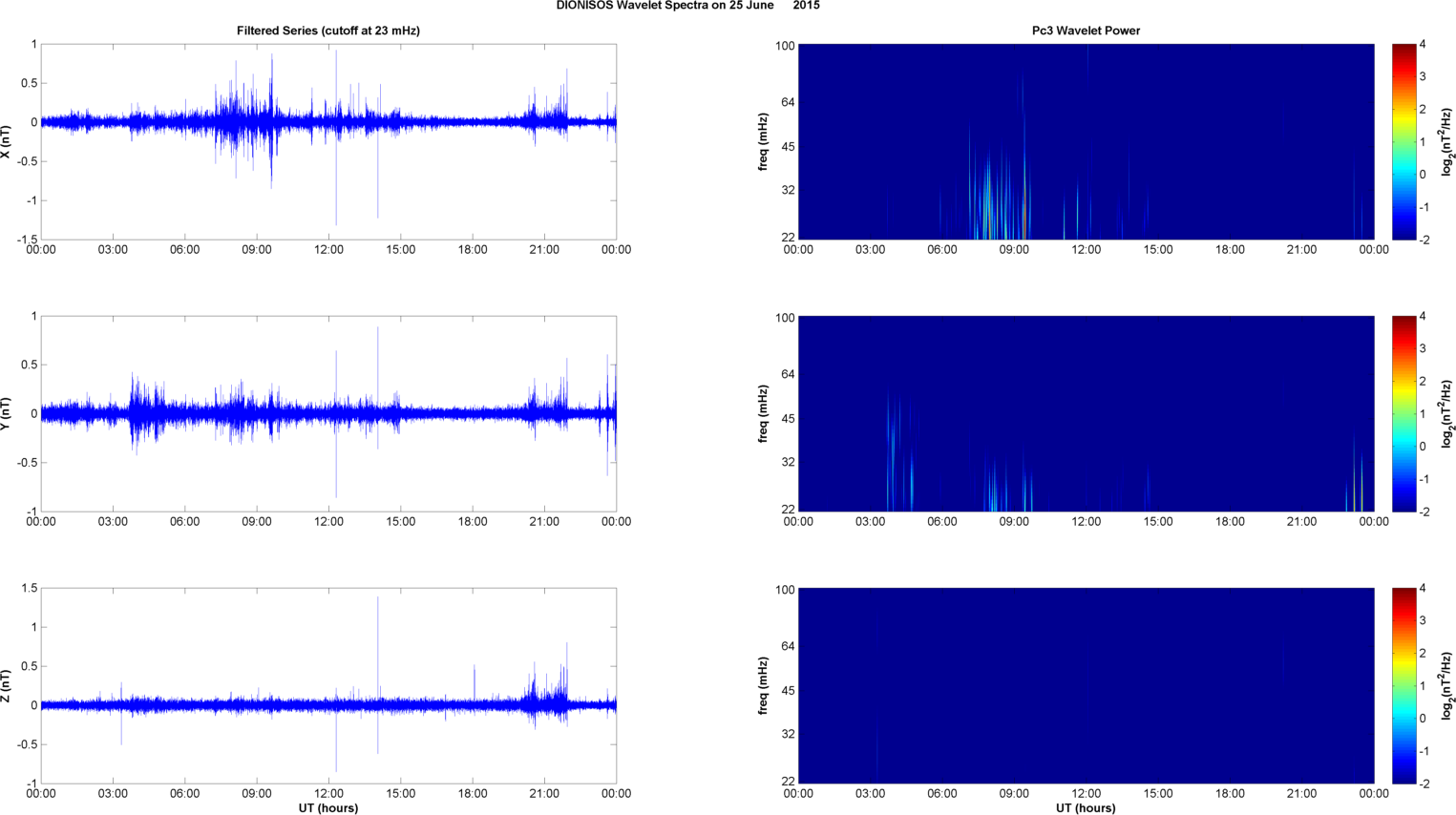Click the 'Y (nT)' axis label
Image resolution: width=1456 pixels, height=815 pixels.
pos(7,414)
